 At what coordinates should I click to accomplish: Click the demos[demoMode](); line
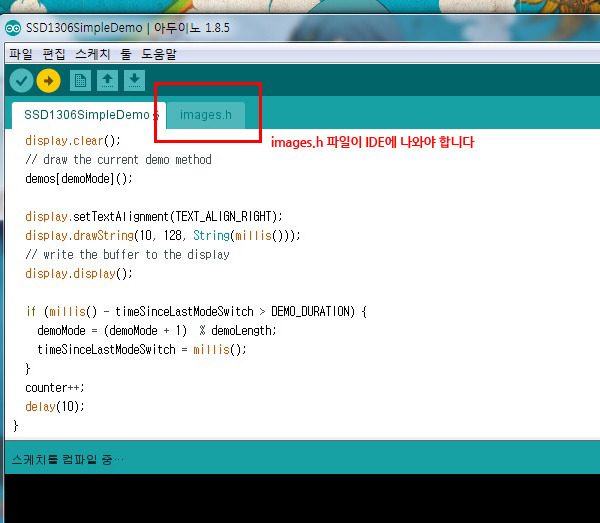click(79, 179)
